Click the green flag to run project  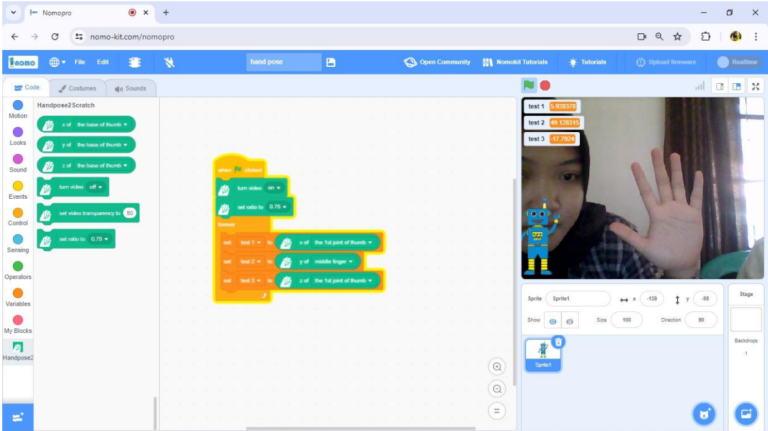click(x=529, y=86)
